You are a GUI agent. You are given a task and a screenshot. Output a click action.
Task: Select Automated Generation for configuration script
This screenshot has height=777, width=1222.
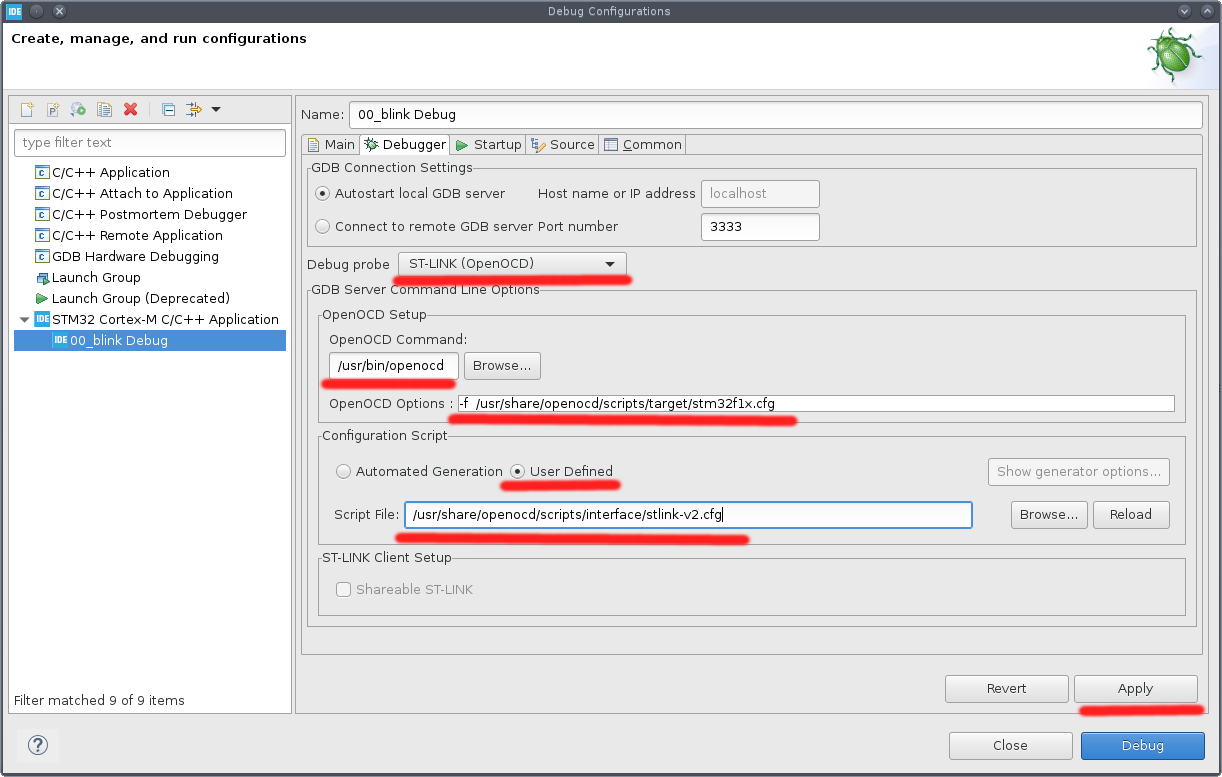(343, 471)
